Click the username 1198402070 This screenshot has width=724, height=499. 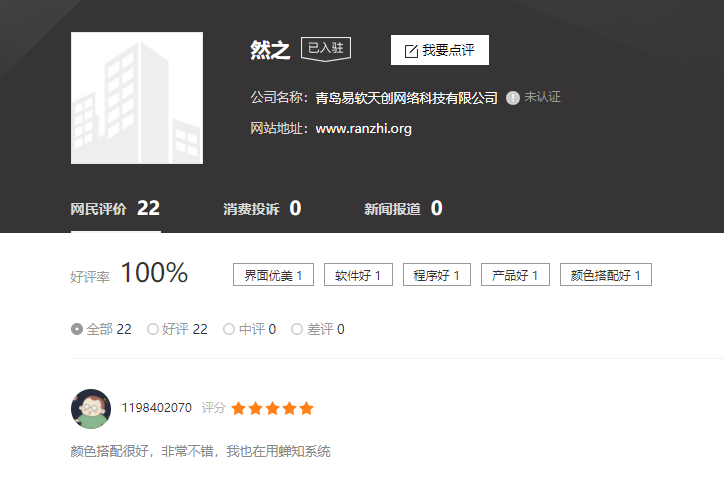[157, 408]
